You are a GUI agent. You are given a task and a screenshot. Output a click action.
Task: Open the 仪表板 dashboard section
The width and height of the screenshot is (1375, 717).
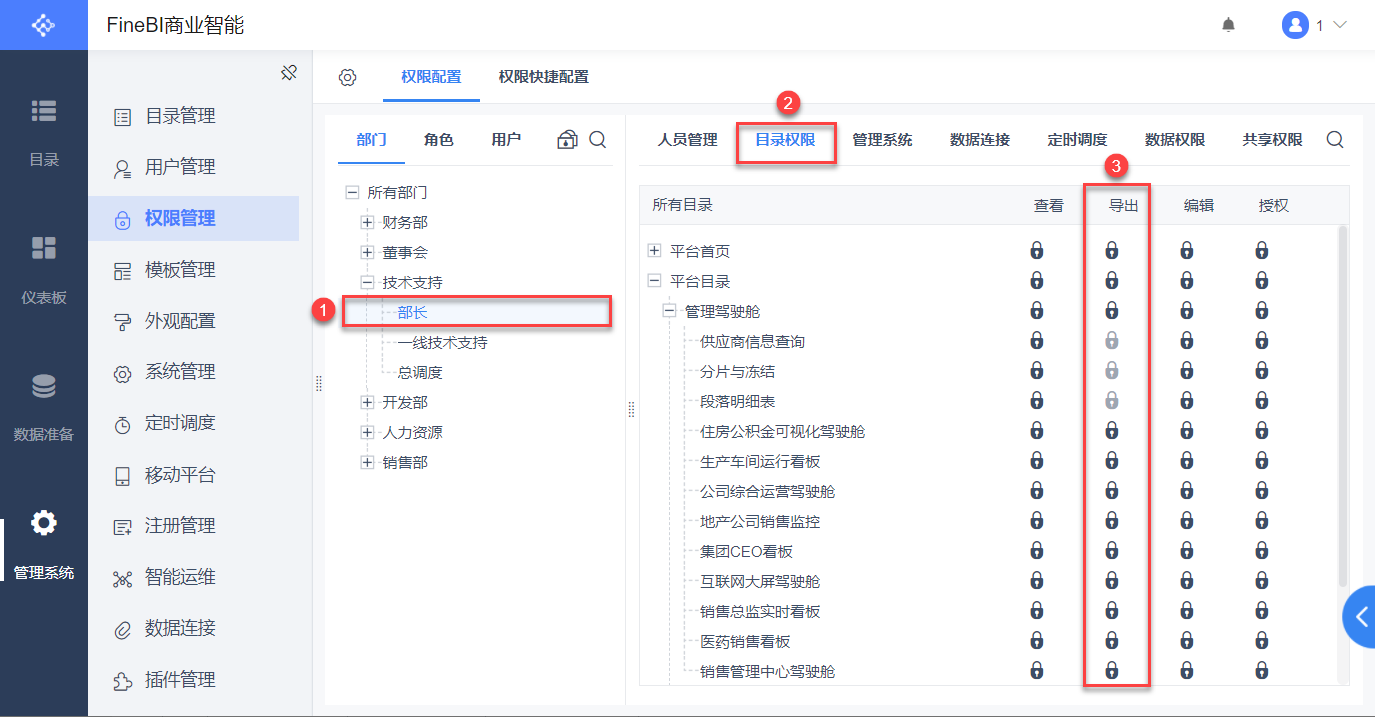click(44, 269)
